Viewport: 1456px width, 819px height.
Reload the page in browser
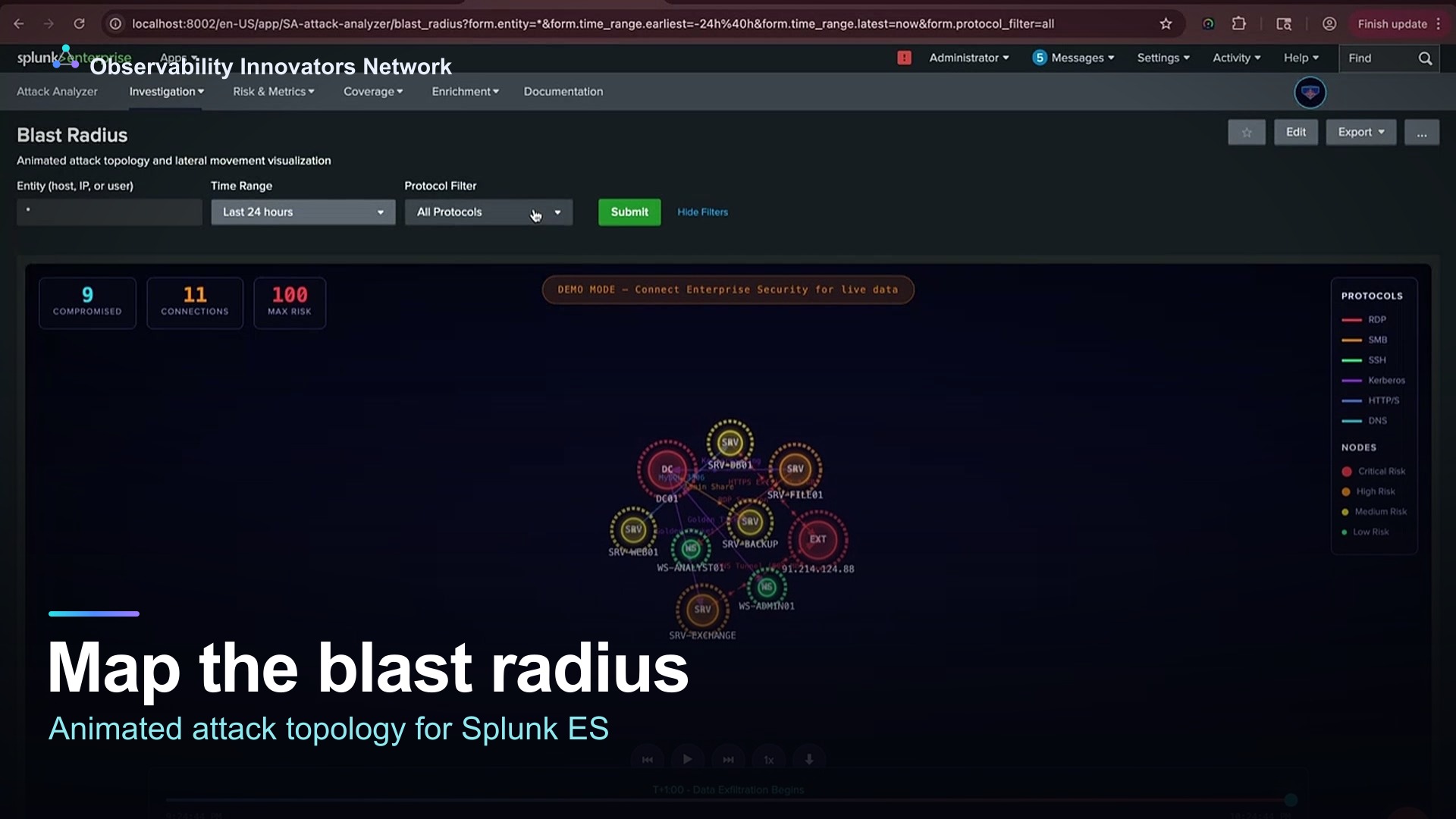pos(79,24)
